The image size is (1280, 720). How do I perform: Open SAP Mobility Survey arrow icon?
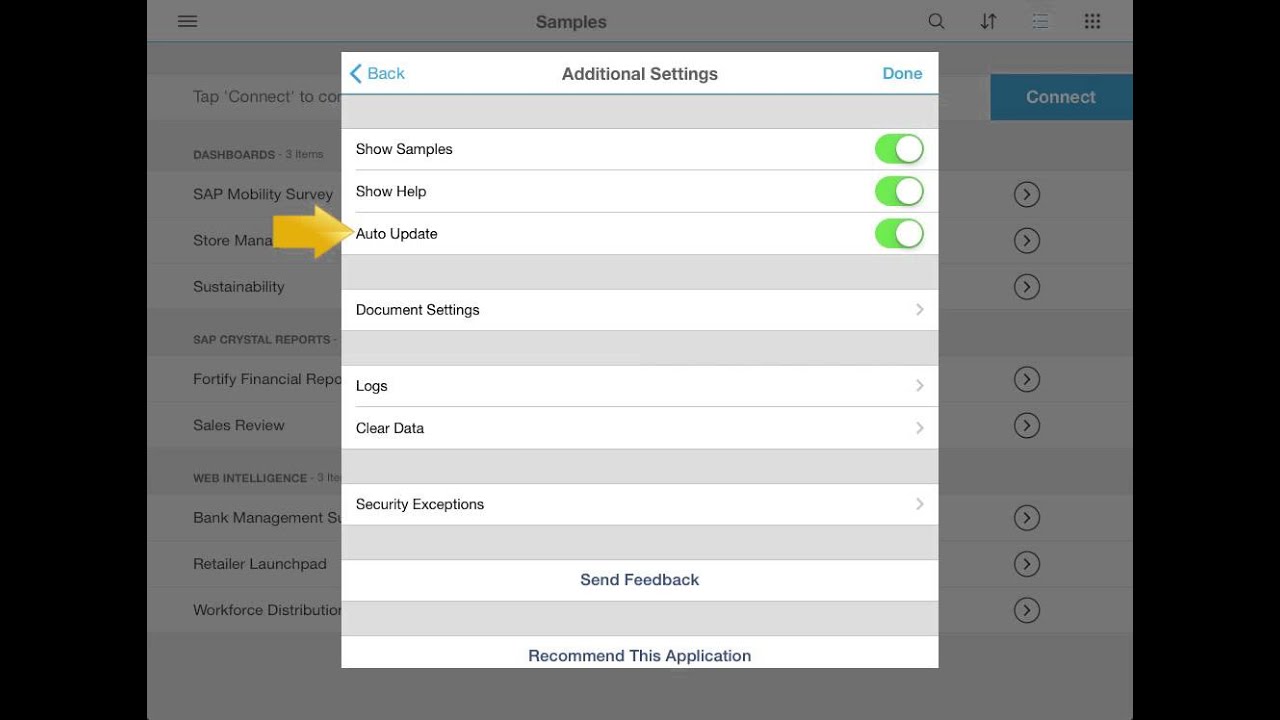click(x=1026, y=194)
